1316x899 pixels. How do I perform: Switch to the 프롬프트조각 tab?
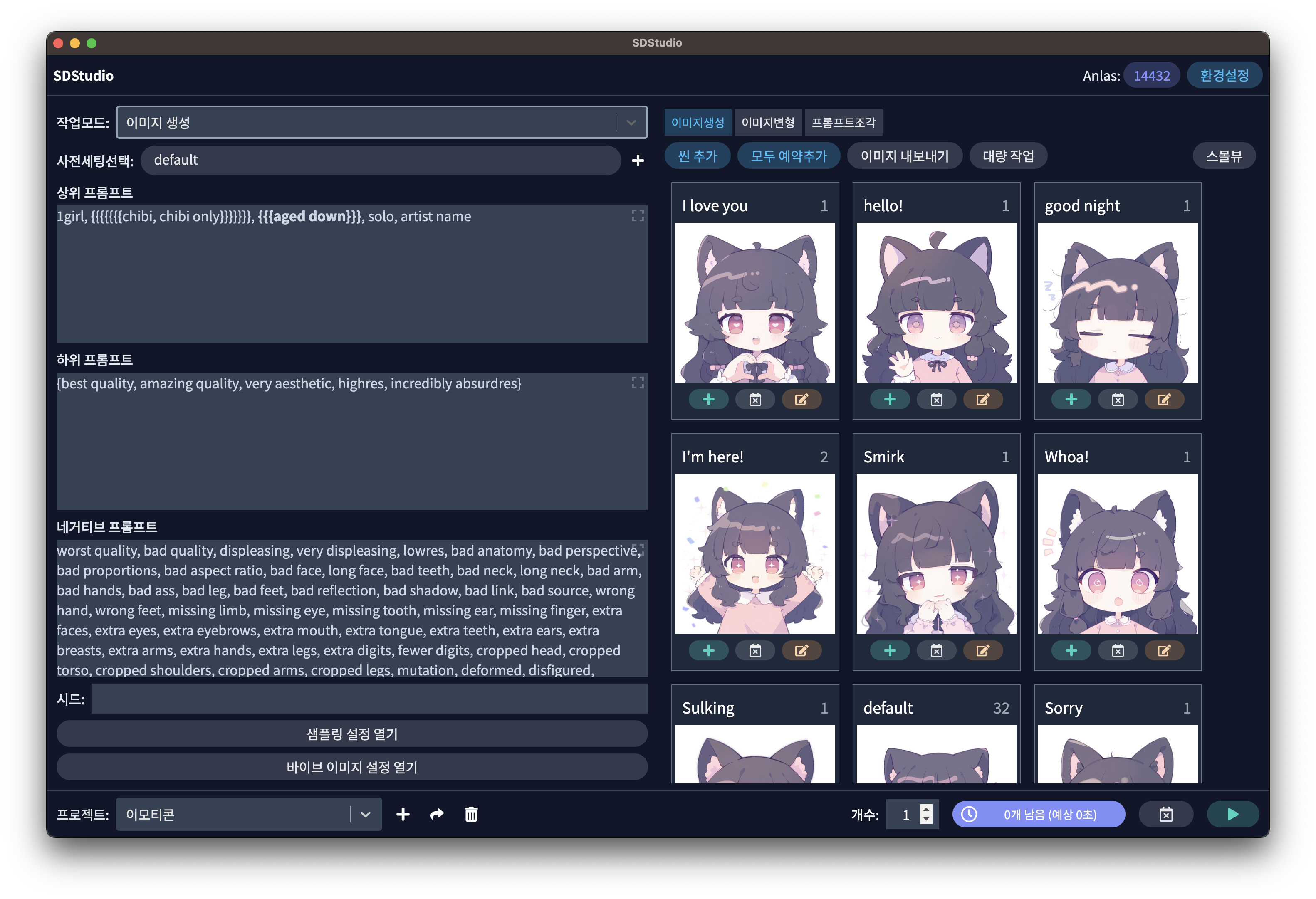point(843,122)
